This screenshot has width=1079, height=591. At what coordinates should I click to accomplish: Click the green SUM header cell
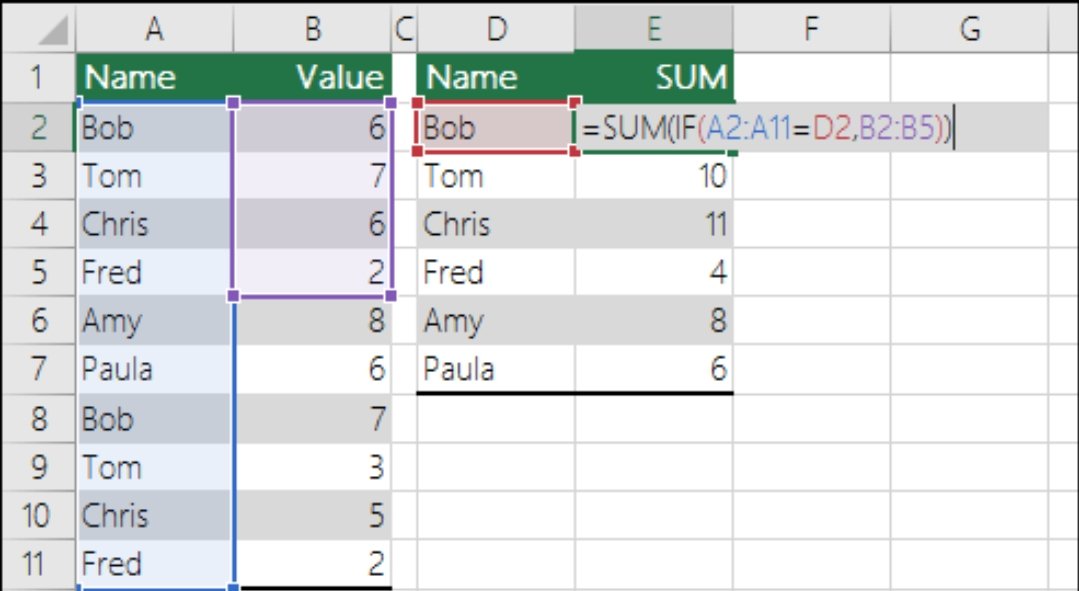coord(653,78)
